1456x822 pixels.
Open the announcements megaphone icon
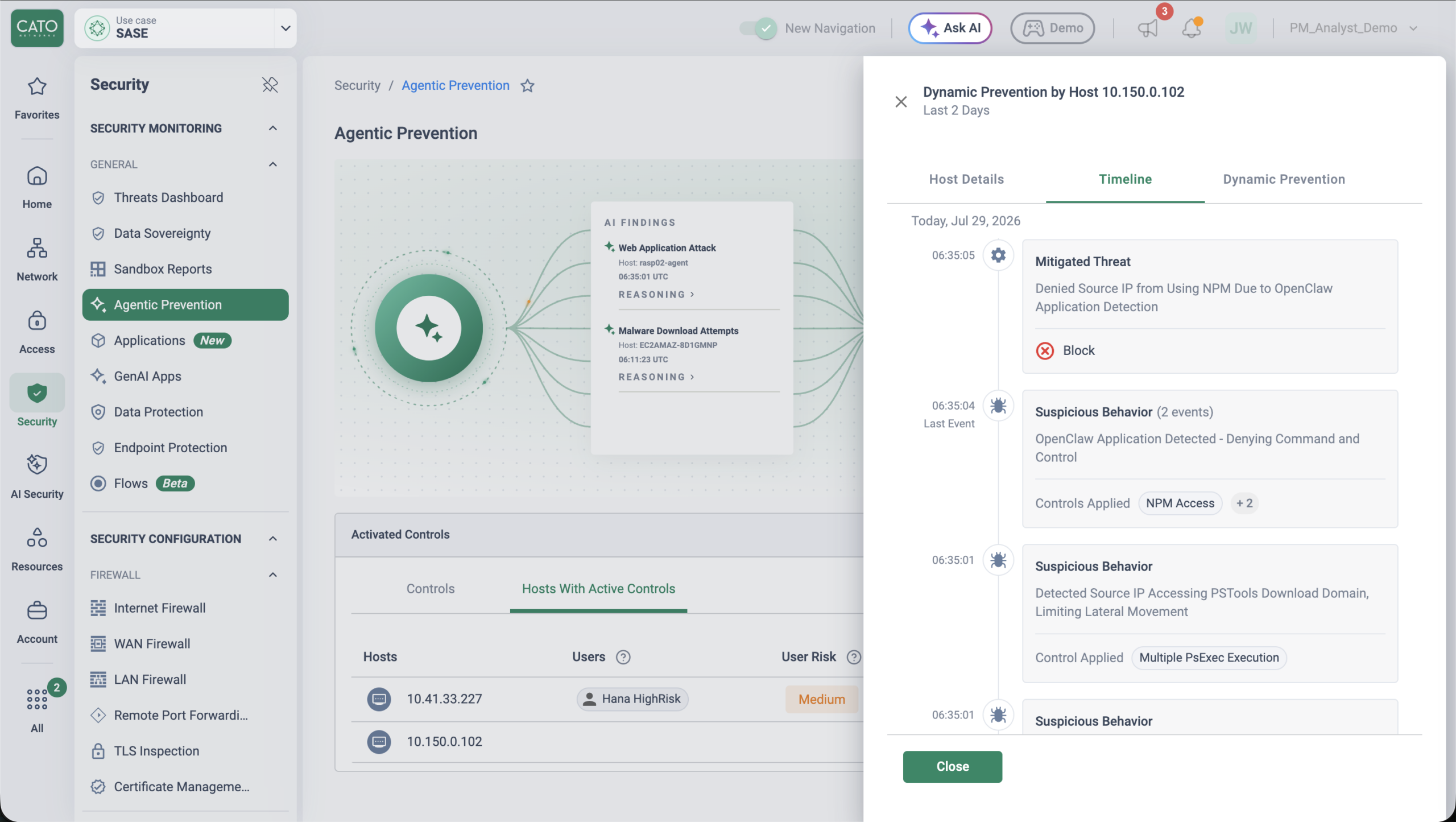pyautogui.click(x=1148, y=28)
